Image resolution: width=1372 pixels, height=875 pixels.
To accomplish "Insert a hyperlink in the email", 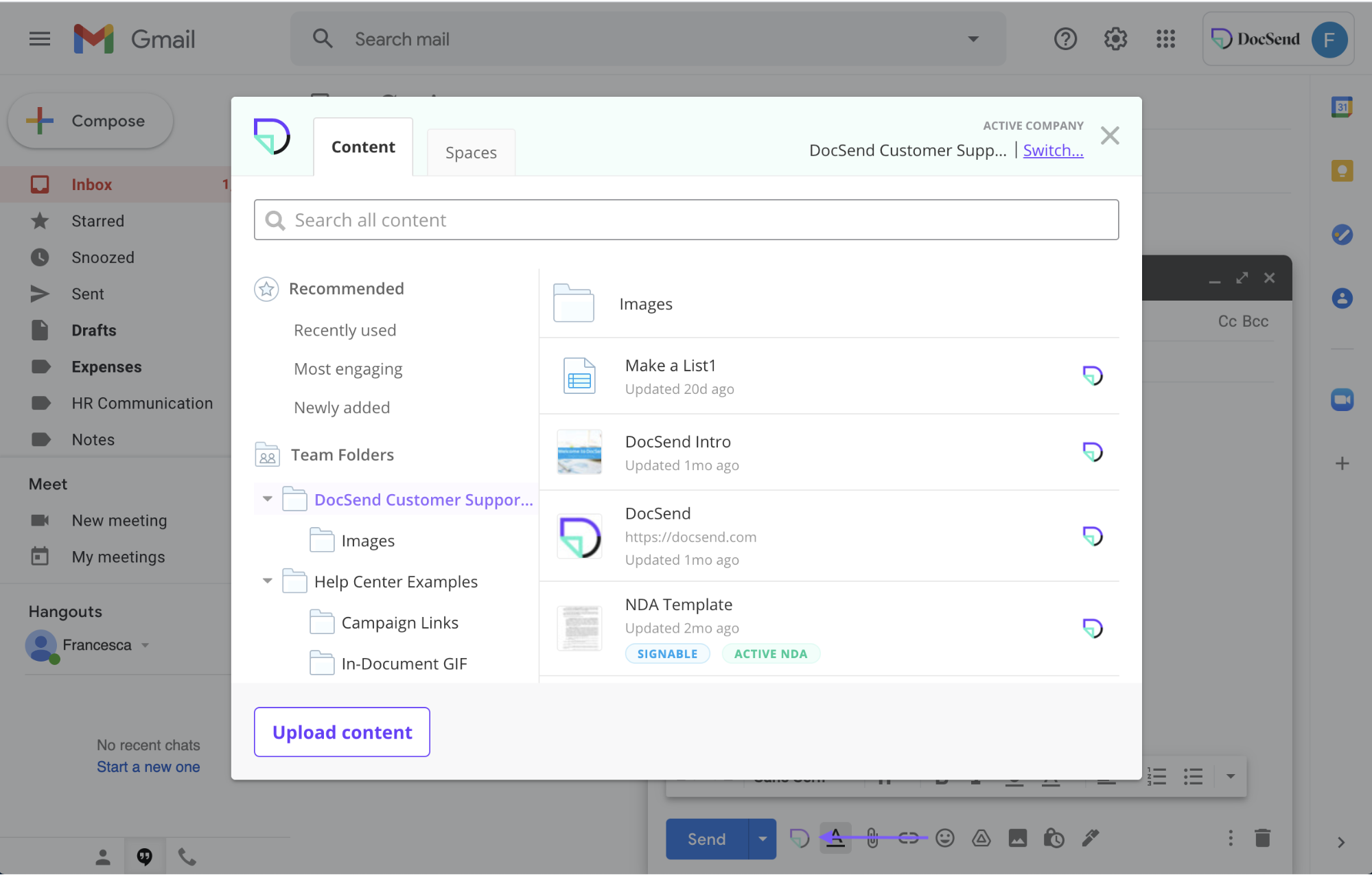I will 909,838.
